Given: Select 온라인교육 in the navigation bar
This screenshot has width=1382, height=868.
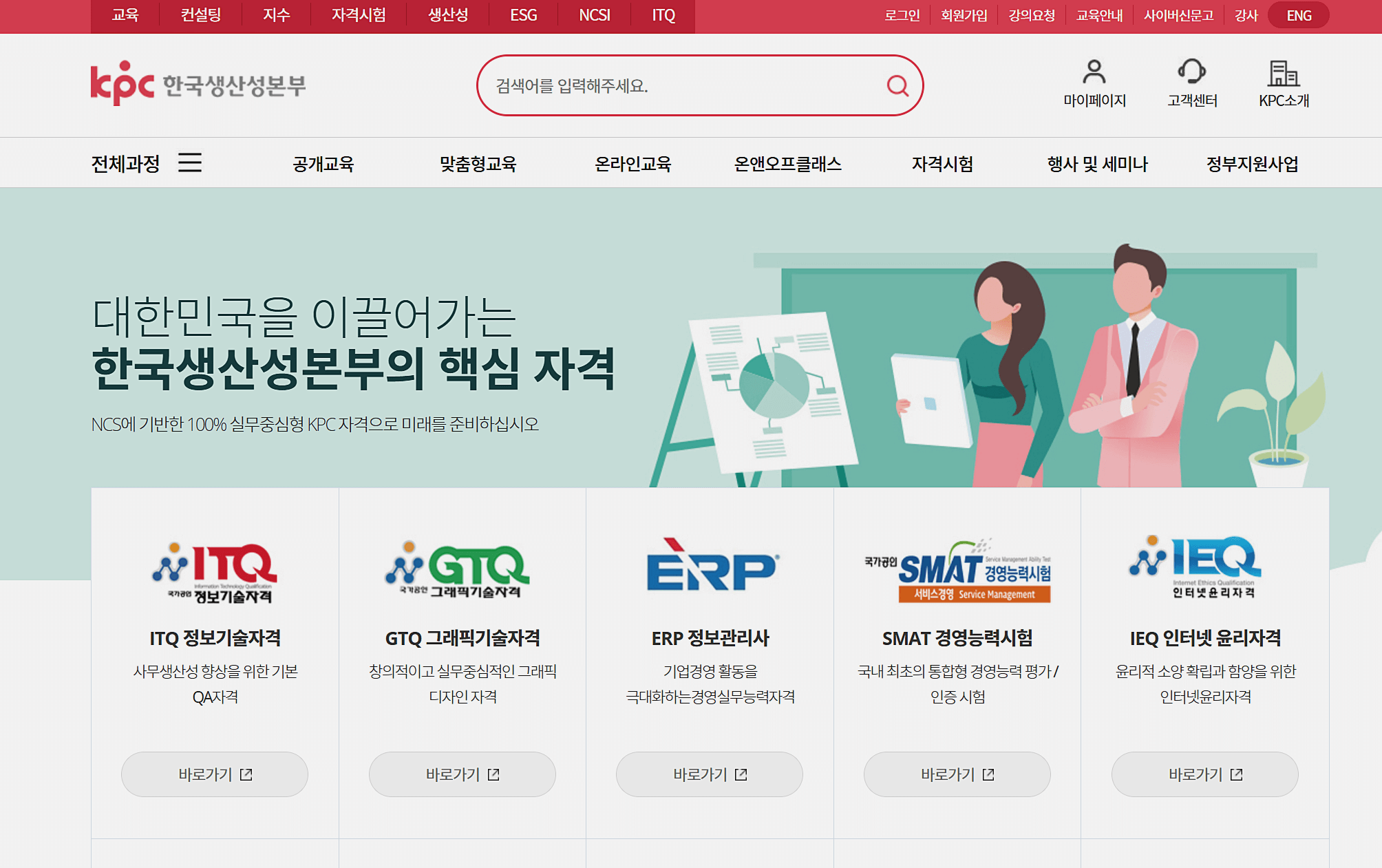Looking at the screenshot, I should (634, 164).
